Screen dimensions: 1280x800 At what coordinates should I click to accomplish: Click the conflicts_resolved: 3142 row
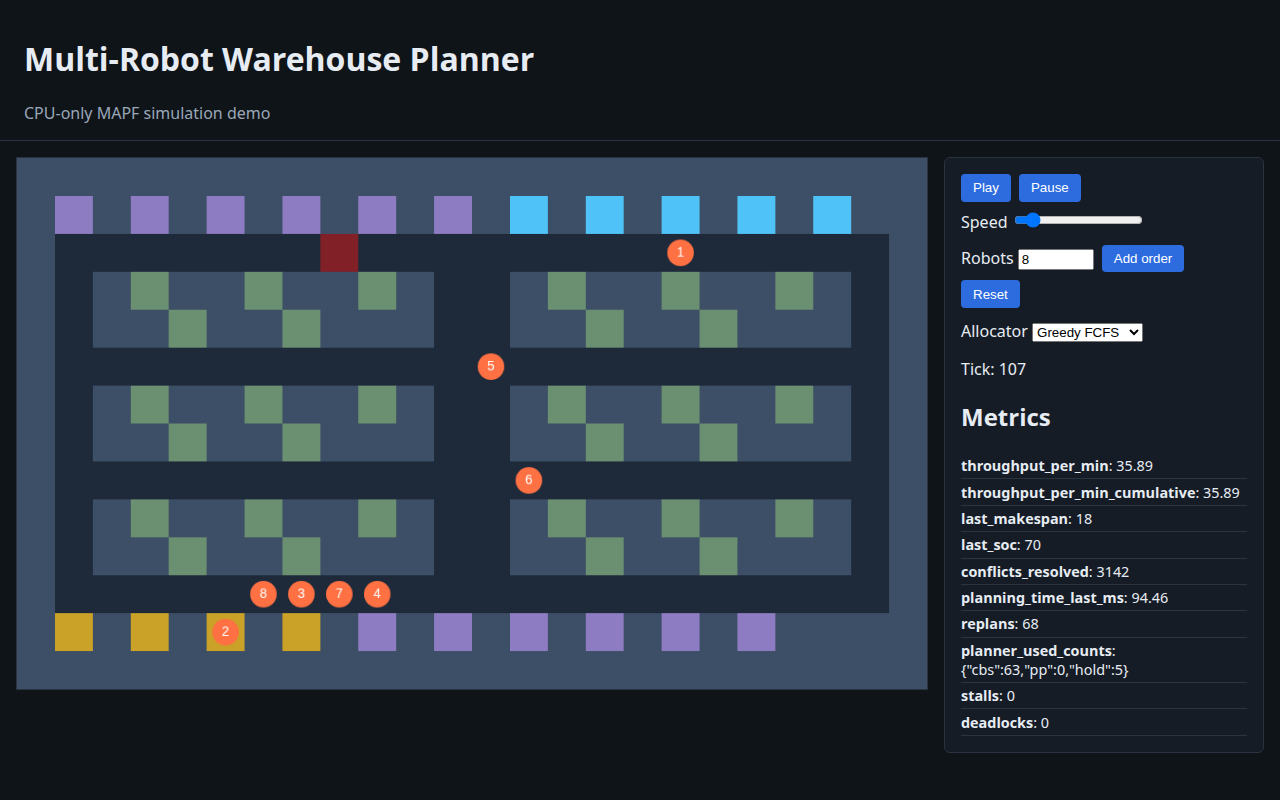pyautogui.click(x=1104, y=572)
